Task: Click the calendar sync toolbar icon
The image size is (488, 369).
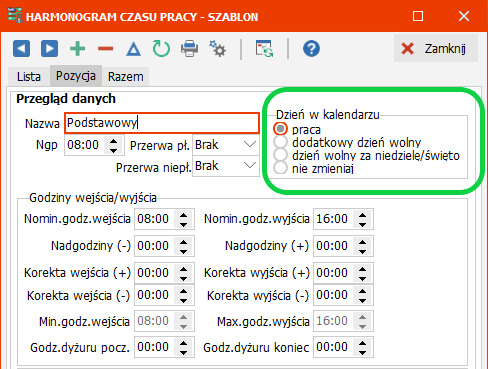Action: coord(264,49)
